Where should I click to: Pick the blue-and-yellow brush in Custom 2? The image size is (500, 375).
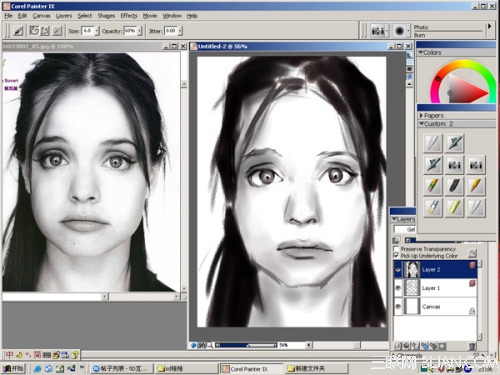(433, 207)
